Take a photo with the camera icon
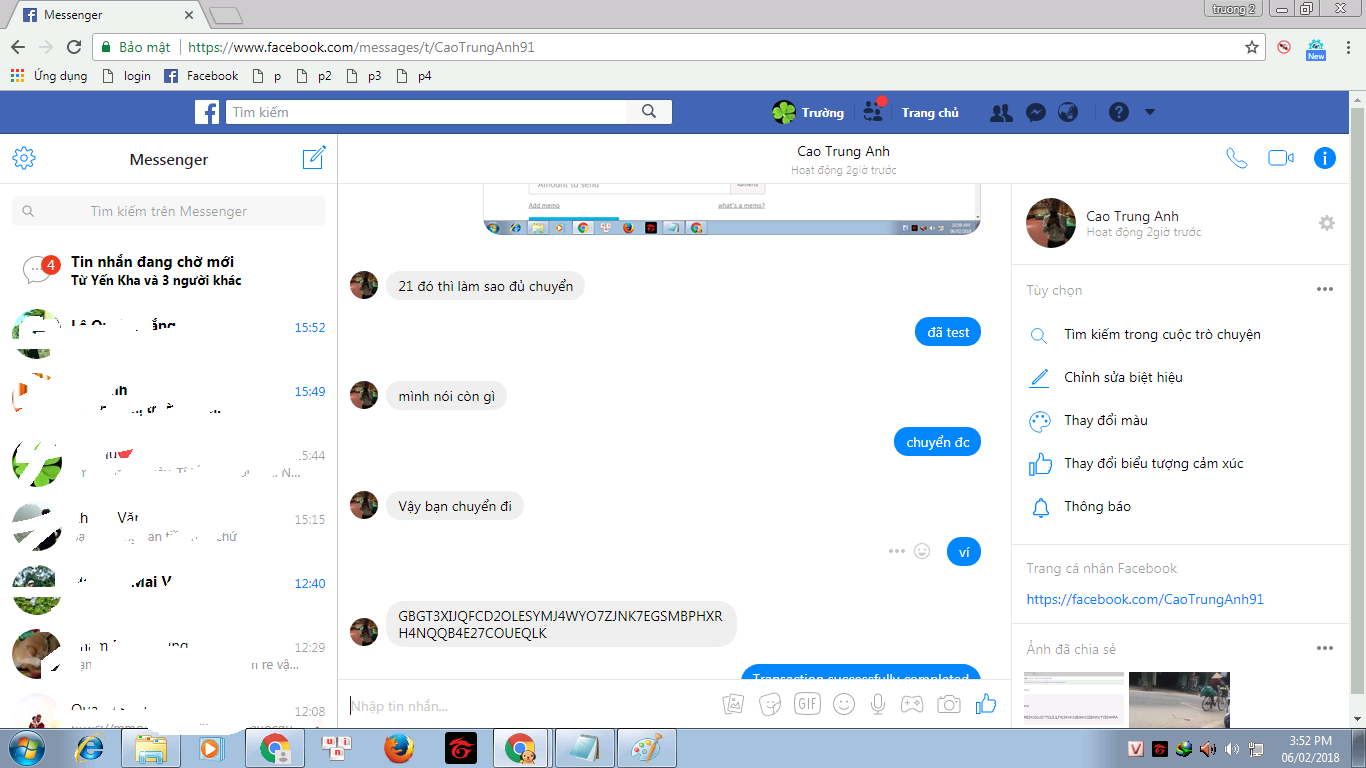This screenshot has height=768, width=1366. [x=949, y=704]
